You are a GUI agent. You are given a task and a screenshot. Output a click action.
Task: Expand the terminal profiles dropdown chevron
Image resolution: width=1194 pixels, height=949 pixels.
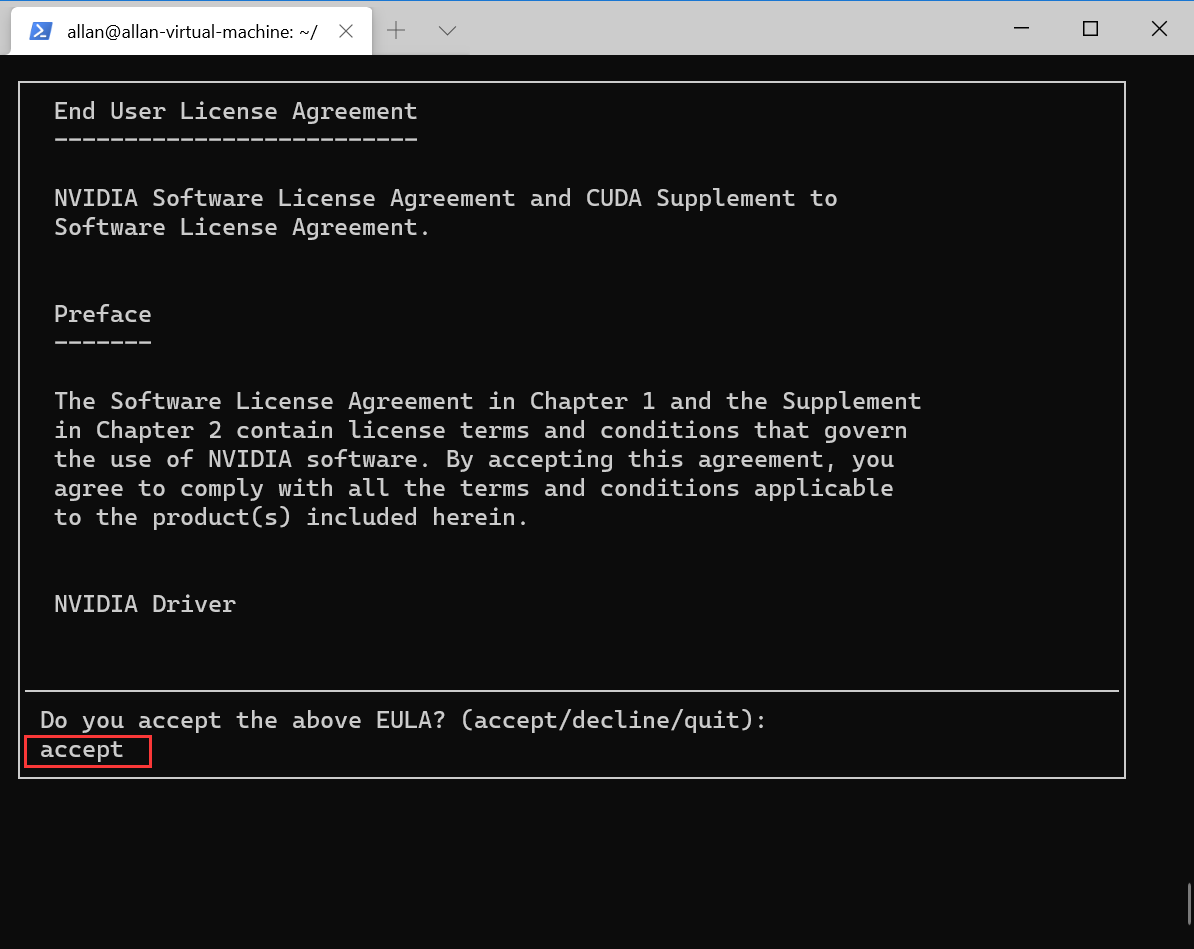coord(447,31)
